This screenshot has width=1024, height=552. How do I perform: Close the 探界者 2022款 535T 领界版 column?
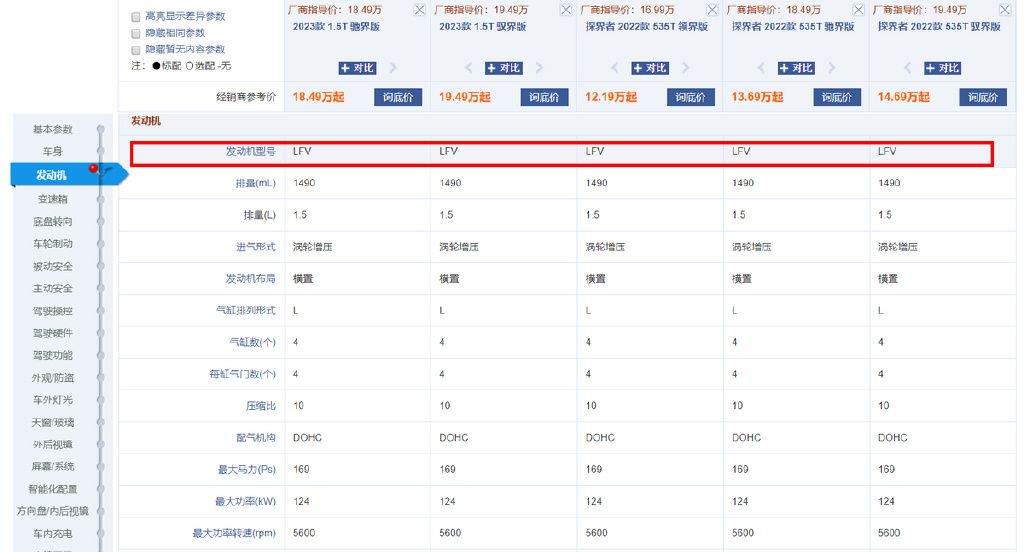click(712, 10)
